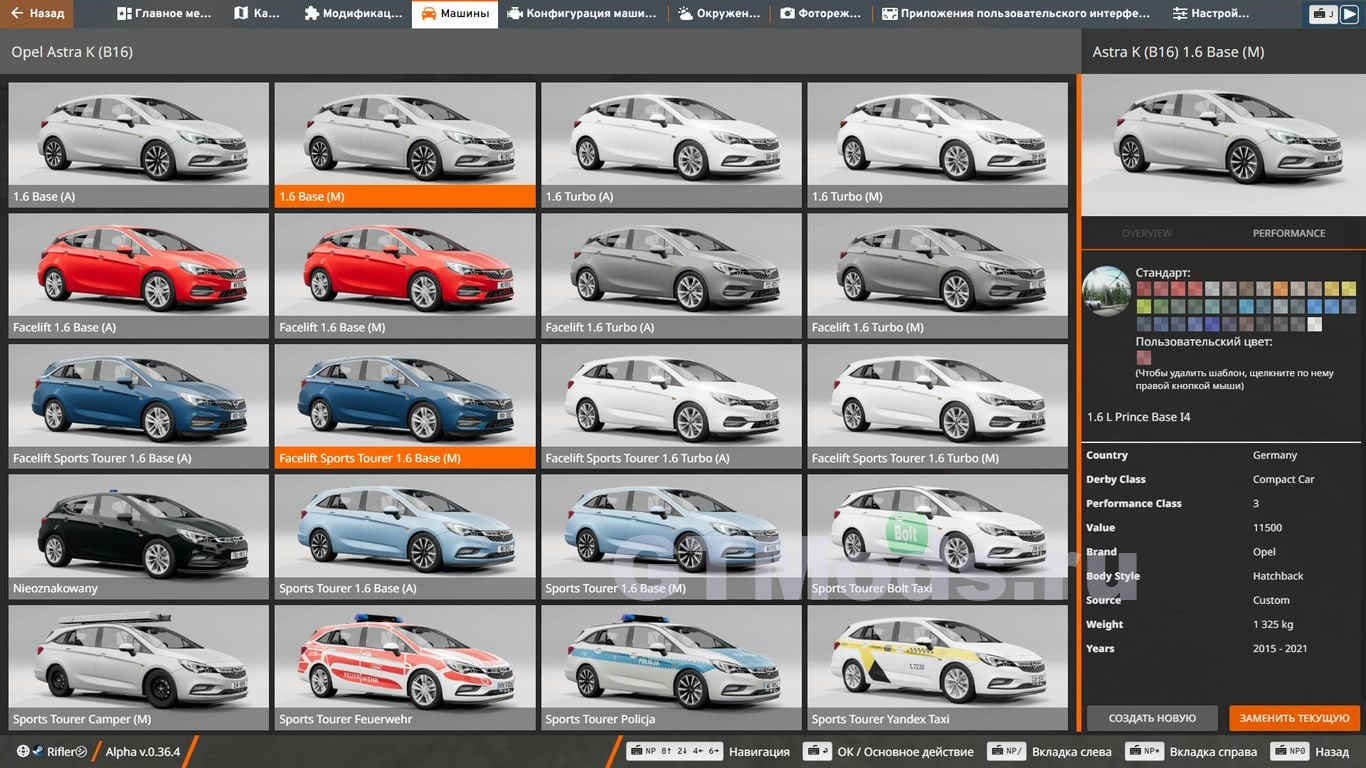This screenshot has height=768, width=1366.
Task: Click the Derby Class value Compact Car
Action: coord(1284,479)
